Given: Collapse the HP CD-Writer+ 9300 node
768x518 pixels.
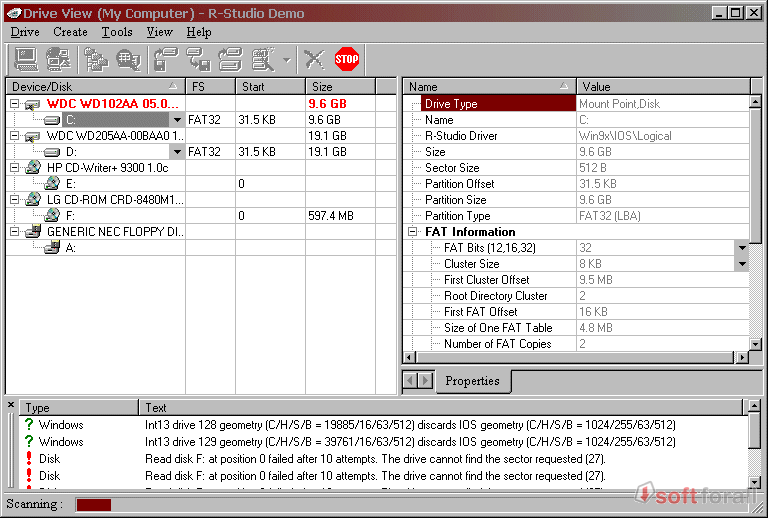Looking at the screenshot, I should click(x=15, y=167).
